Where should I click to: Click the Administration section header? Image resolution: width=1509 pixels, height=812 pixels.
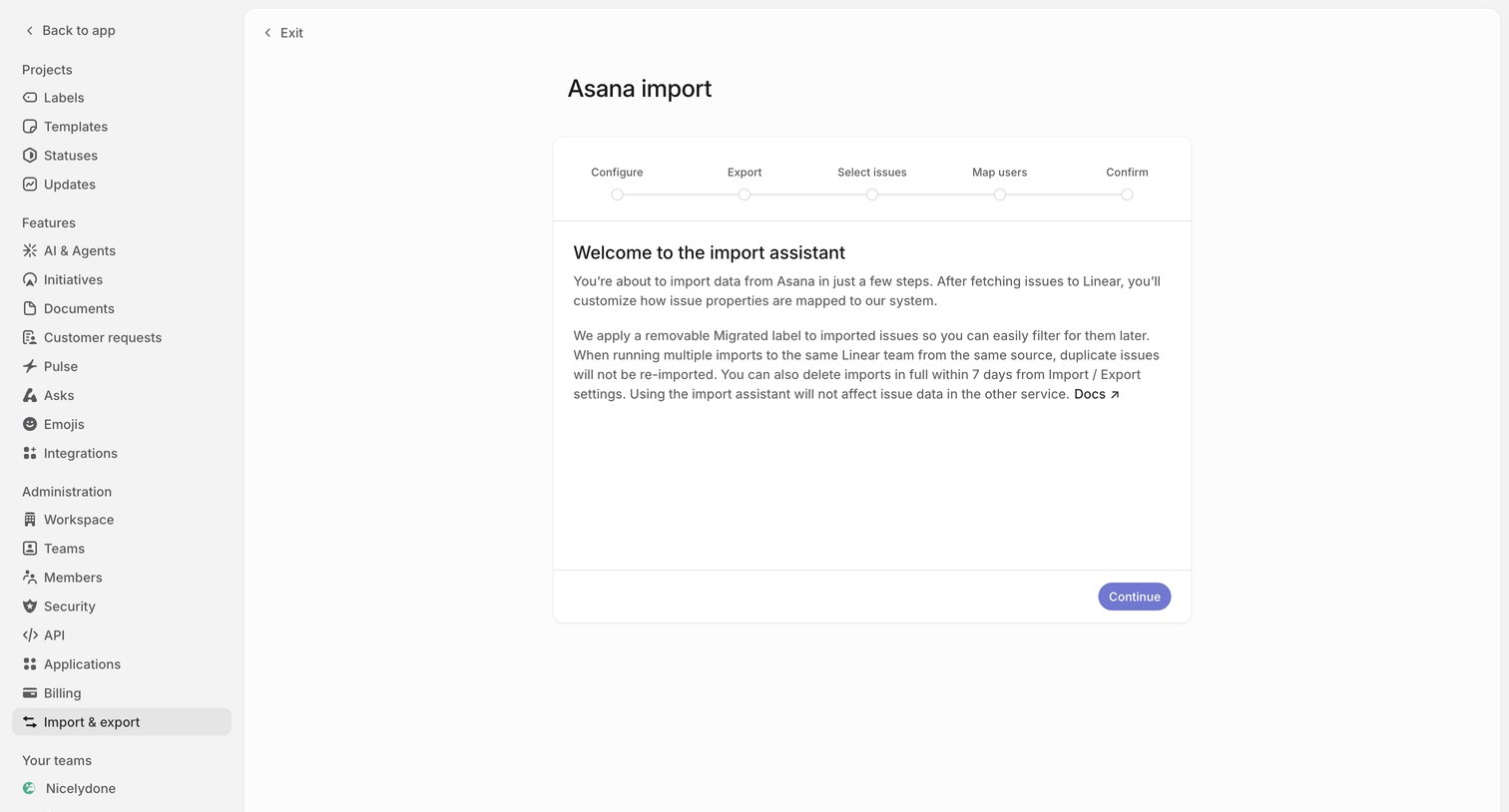tap(67, 492)
